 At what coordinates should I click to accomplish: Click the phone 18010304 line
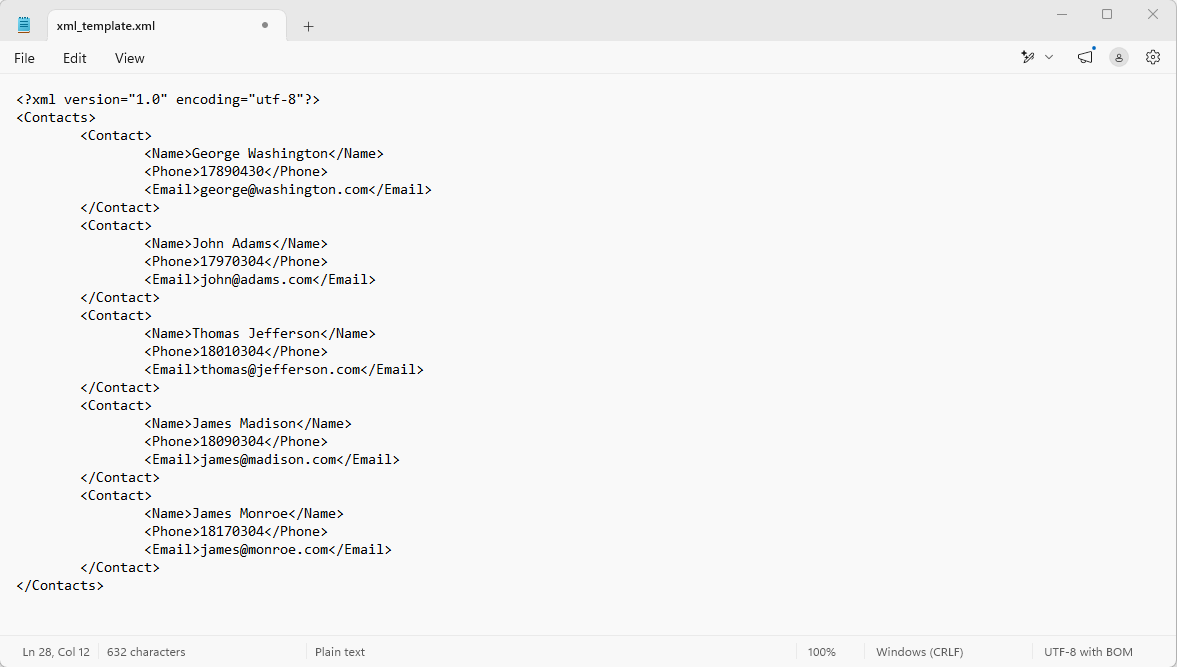point(236,351)
